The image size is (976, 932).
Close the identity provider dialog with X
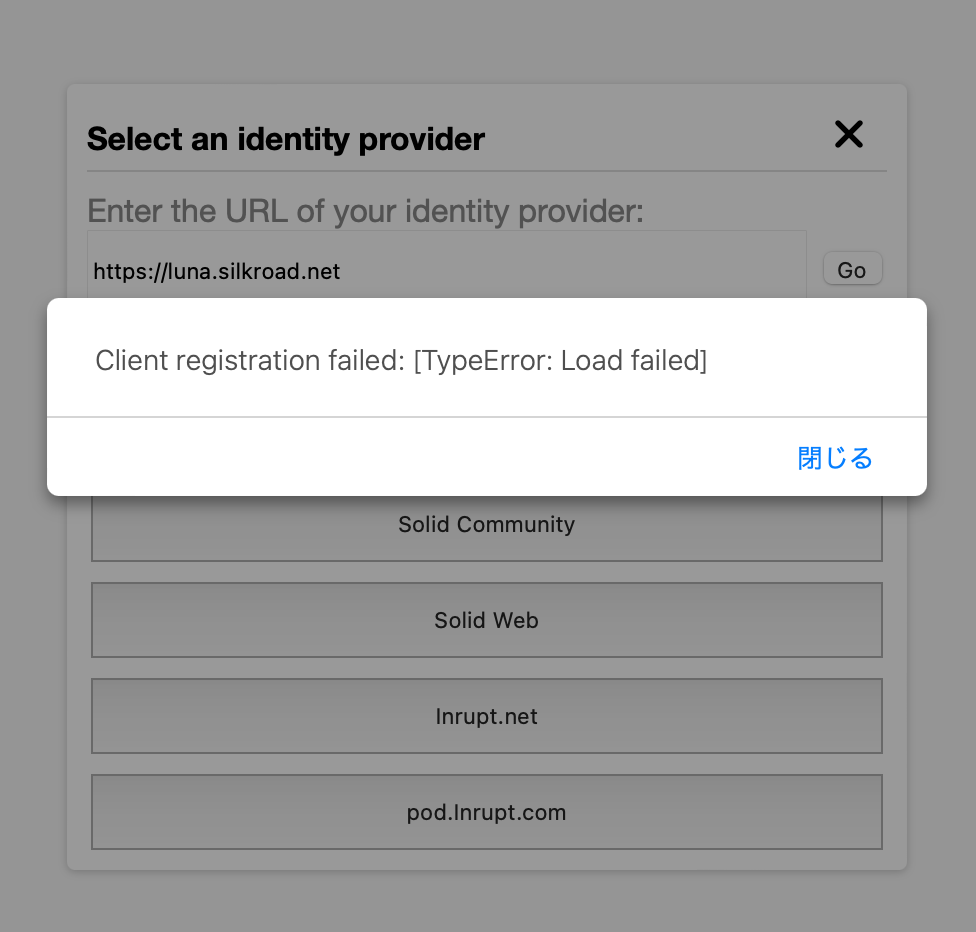(848, 134)
